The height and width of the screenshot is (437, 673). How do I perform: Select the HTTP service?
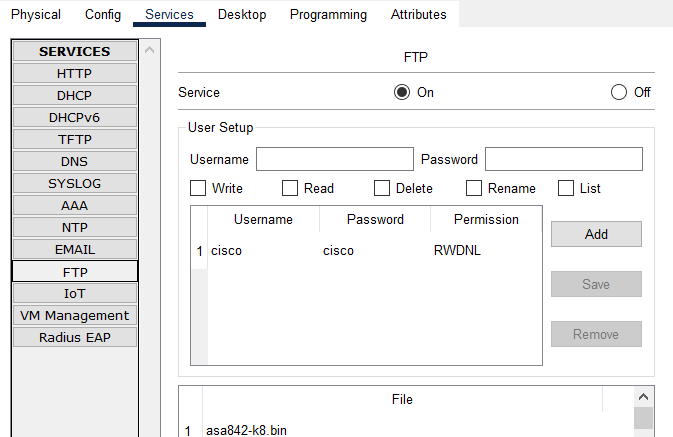tap(75, 74)
